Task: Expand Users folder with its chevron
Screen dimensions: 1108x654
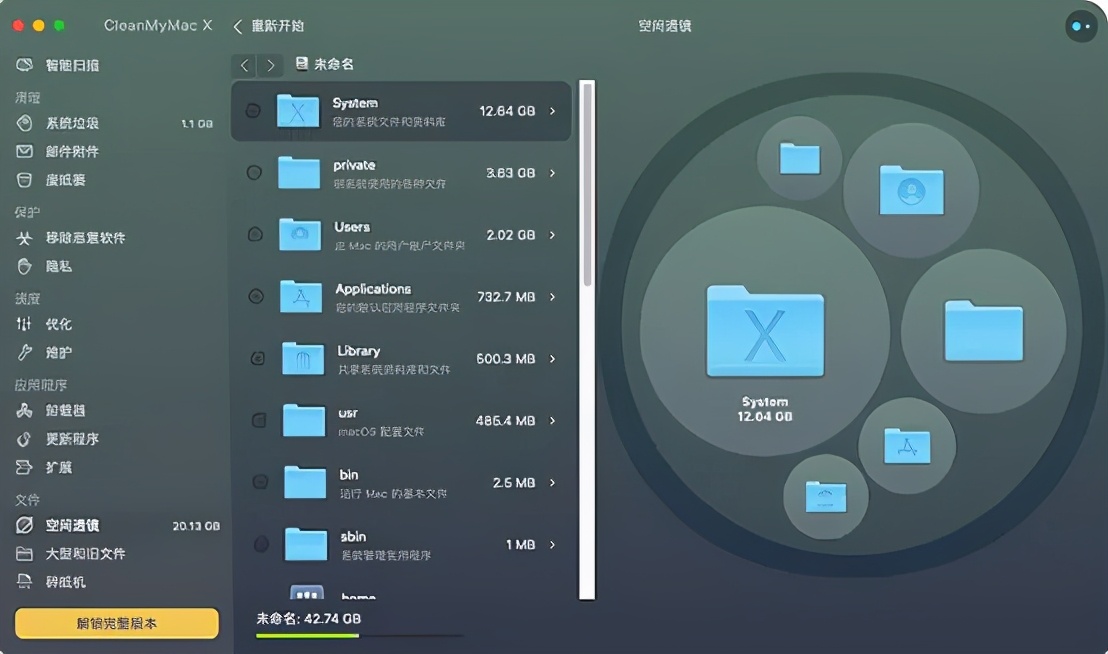Action: 553,234
